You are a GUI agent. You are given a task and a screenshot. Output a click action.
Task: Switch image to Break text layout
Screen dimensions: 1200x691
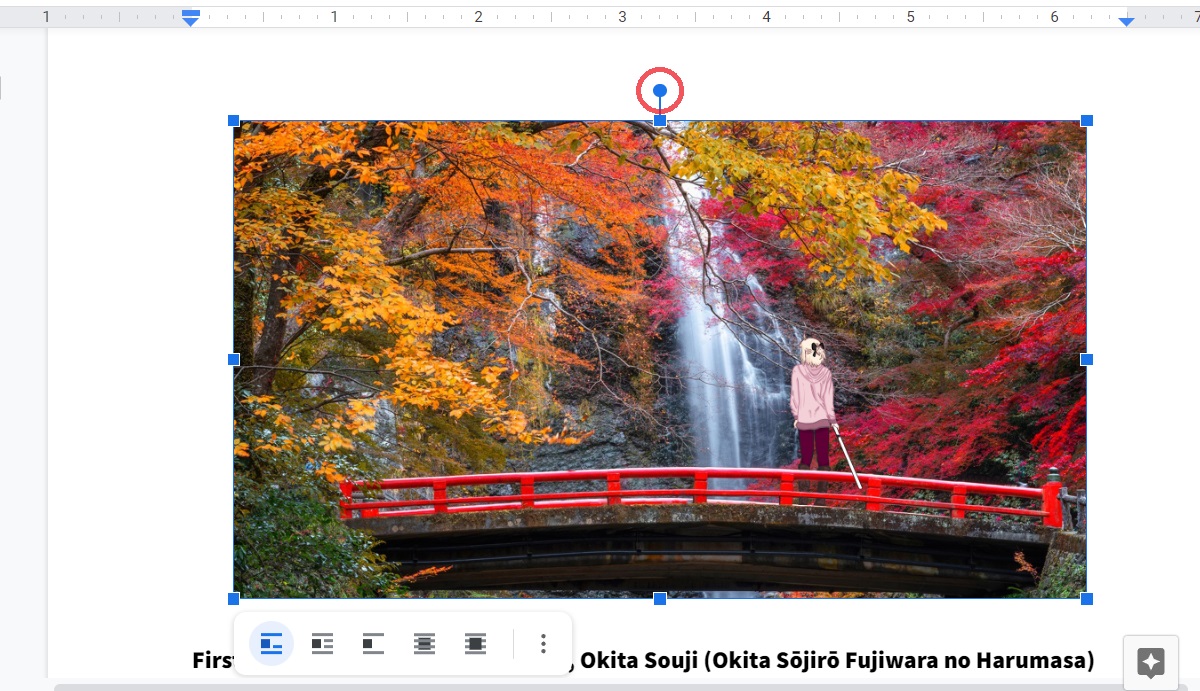tap(373, 644)
